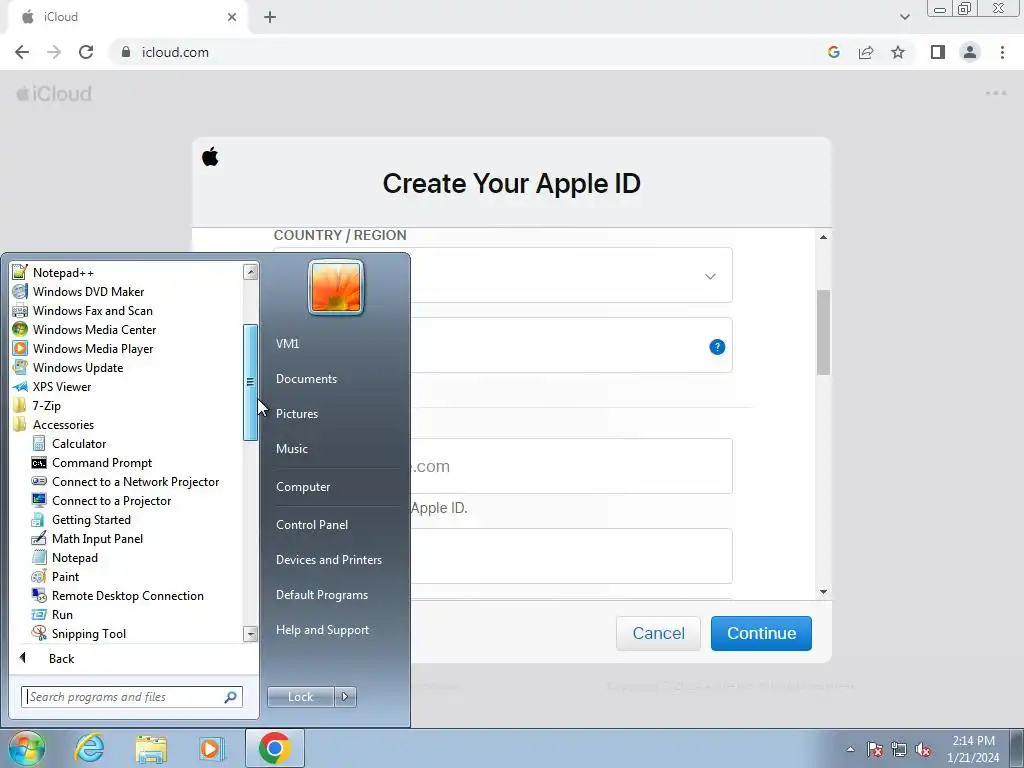Open Getting Started
The height and width of the screenshot is (768, 1024).
pos(91,519)
